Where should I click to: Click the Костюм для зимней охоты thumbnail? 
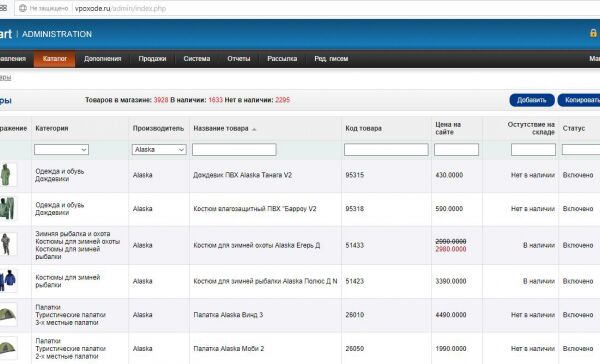[x=8, y=244]
